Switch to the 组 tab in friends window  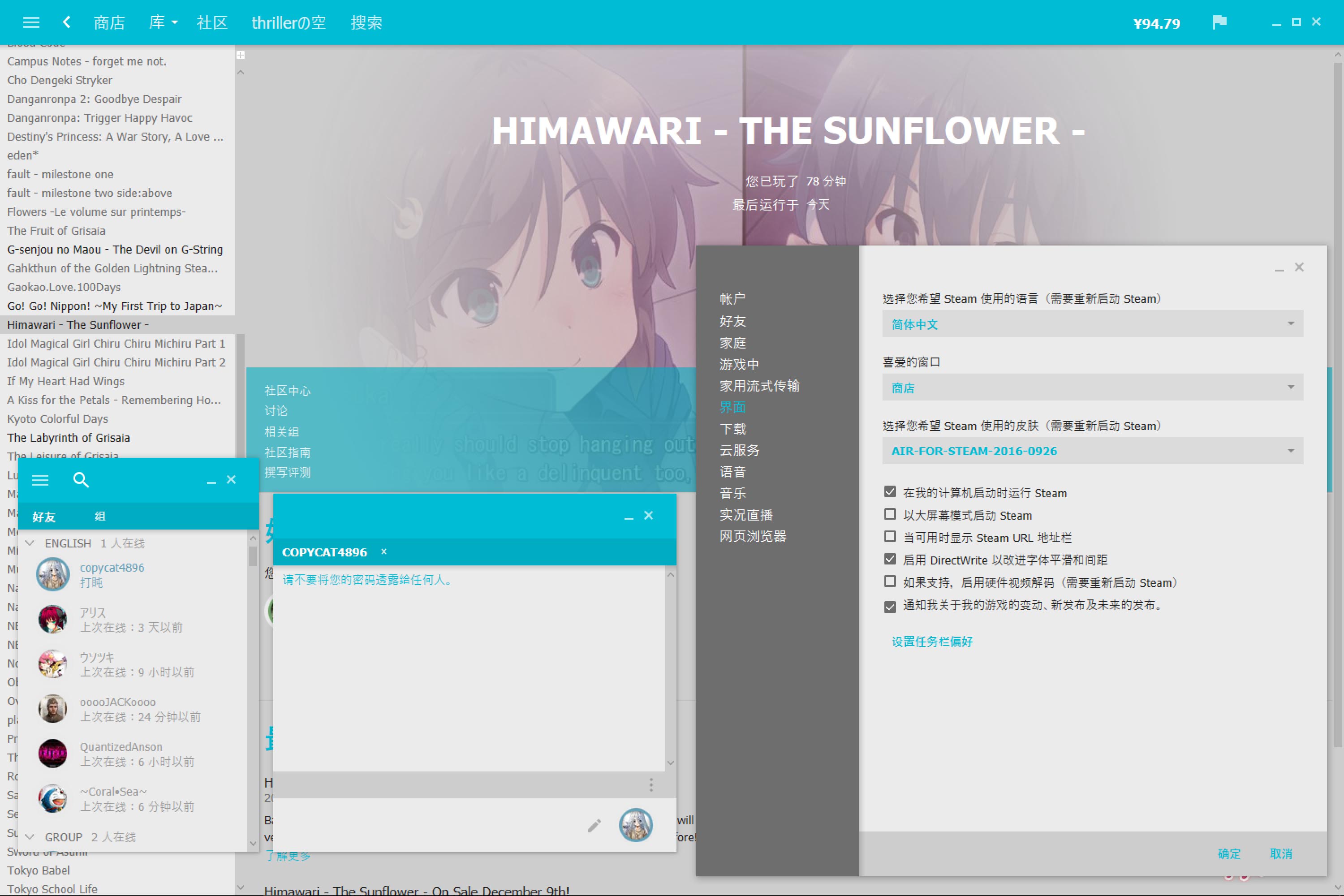click(100, 517)
